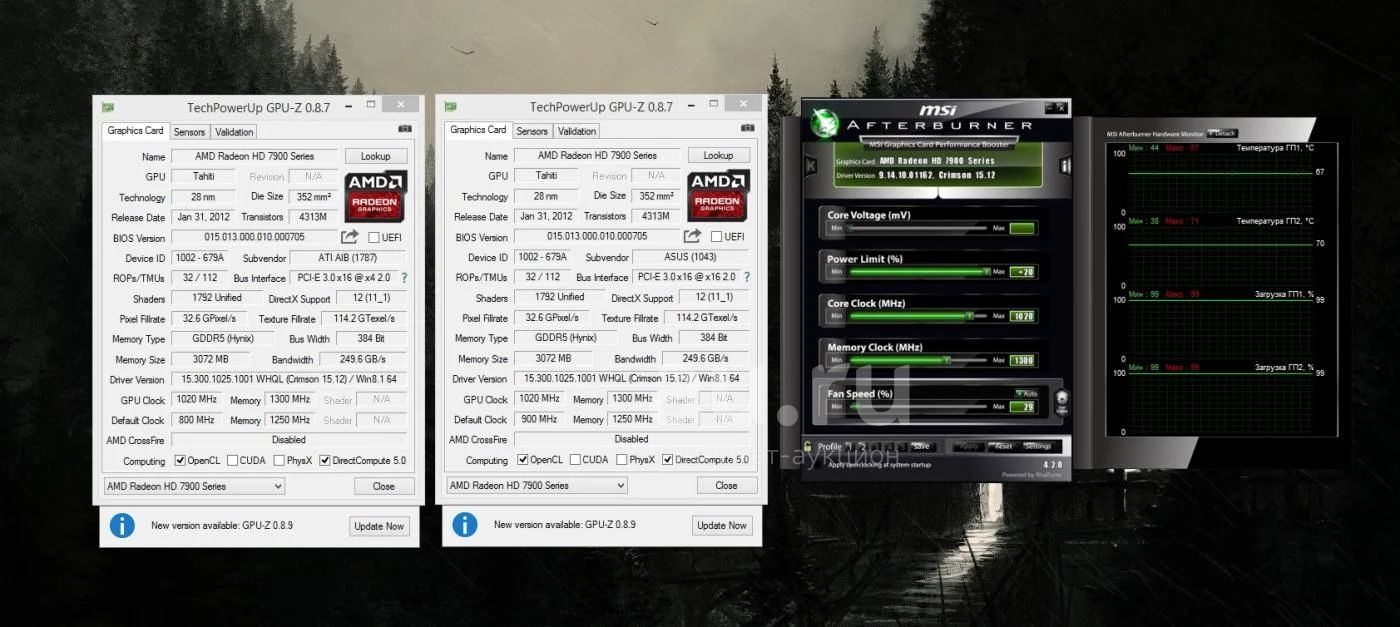Uncheck OpenCL in the ATI AIB GPU-Z window
The width and height of the screenshot is (1400, 627).
pos(180,461)
